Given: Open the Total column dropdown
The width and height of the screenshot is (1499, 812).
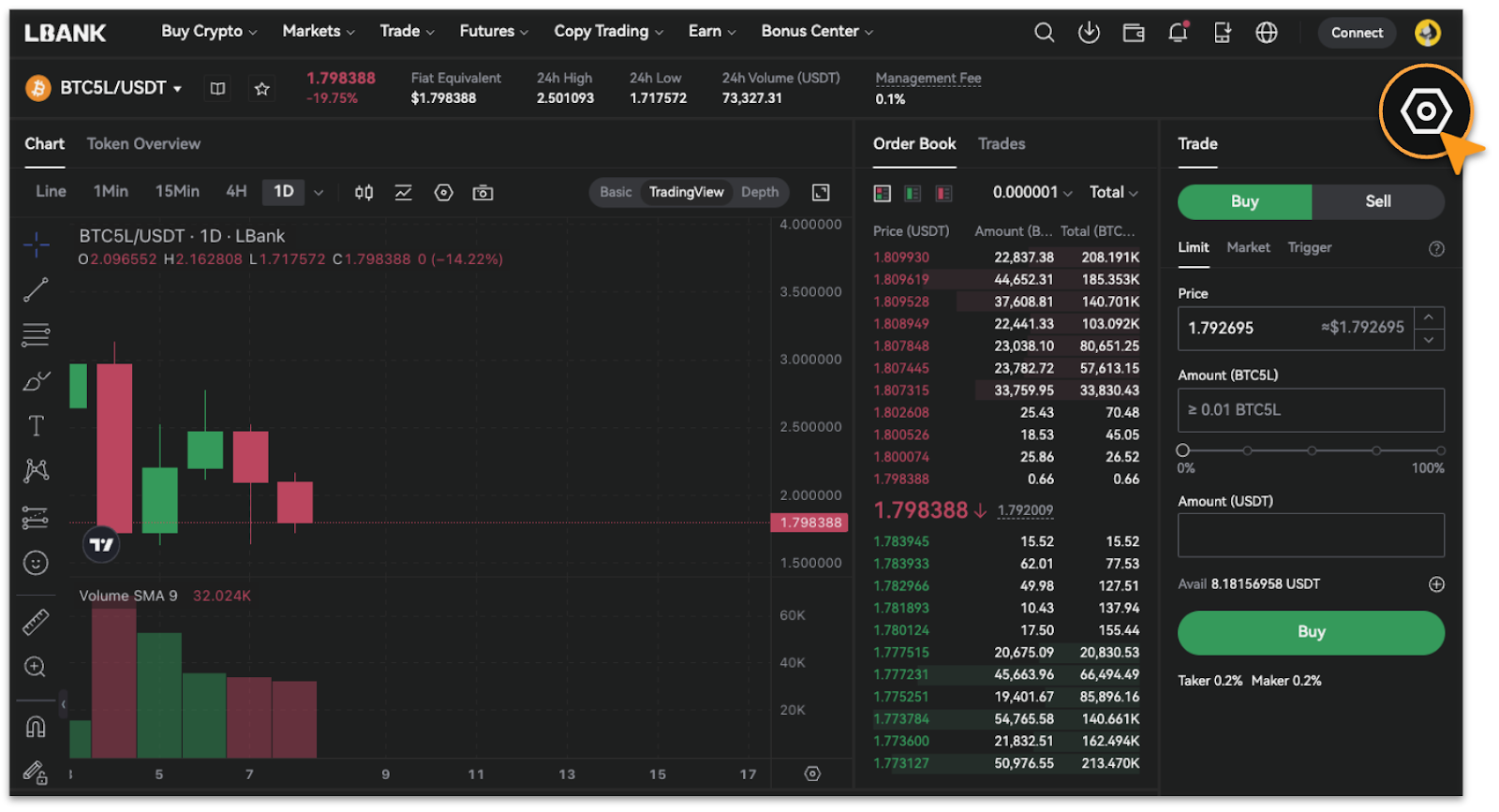Looking at the screenshot, I should pos(1114,192).
